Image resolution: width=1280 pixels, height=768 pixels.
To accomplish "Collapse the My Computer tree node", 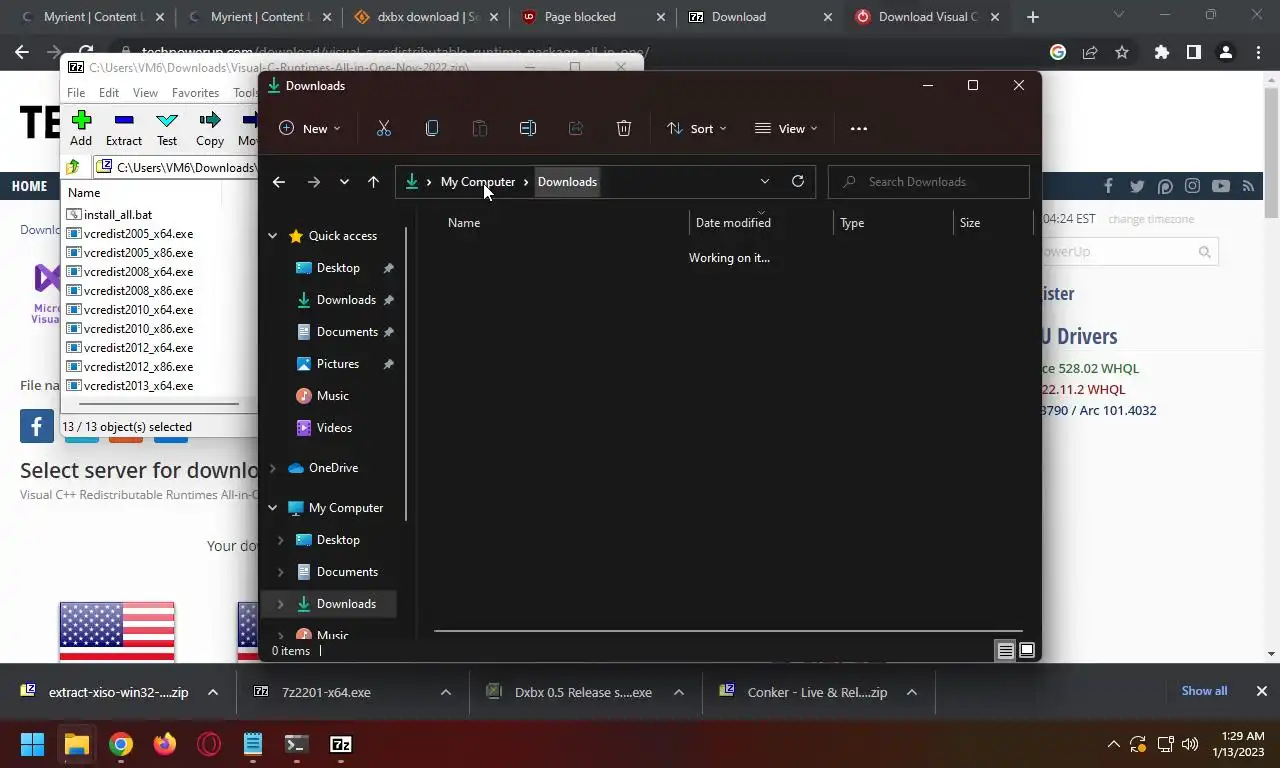I will [x=272, y=508].
